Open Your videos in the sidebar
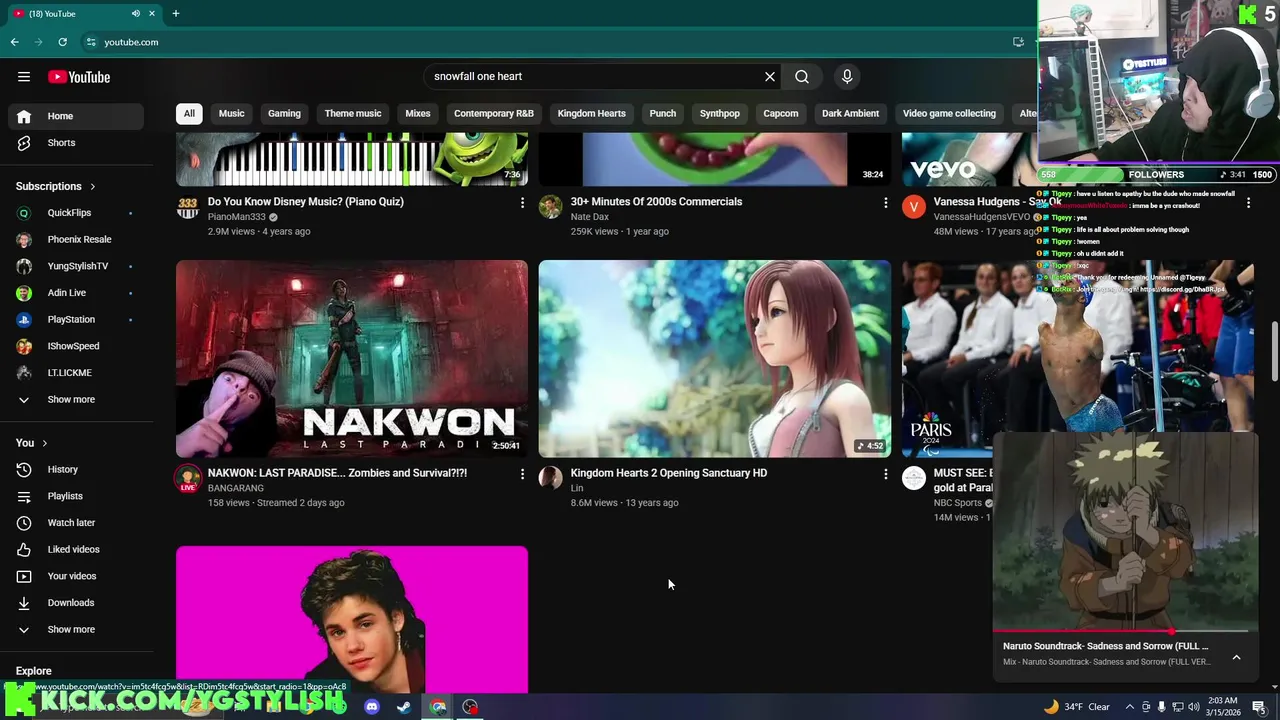 coord(76,576)
